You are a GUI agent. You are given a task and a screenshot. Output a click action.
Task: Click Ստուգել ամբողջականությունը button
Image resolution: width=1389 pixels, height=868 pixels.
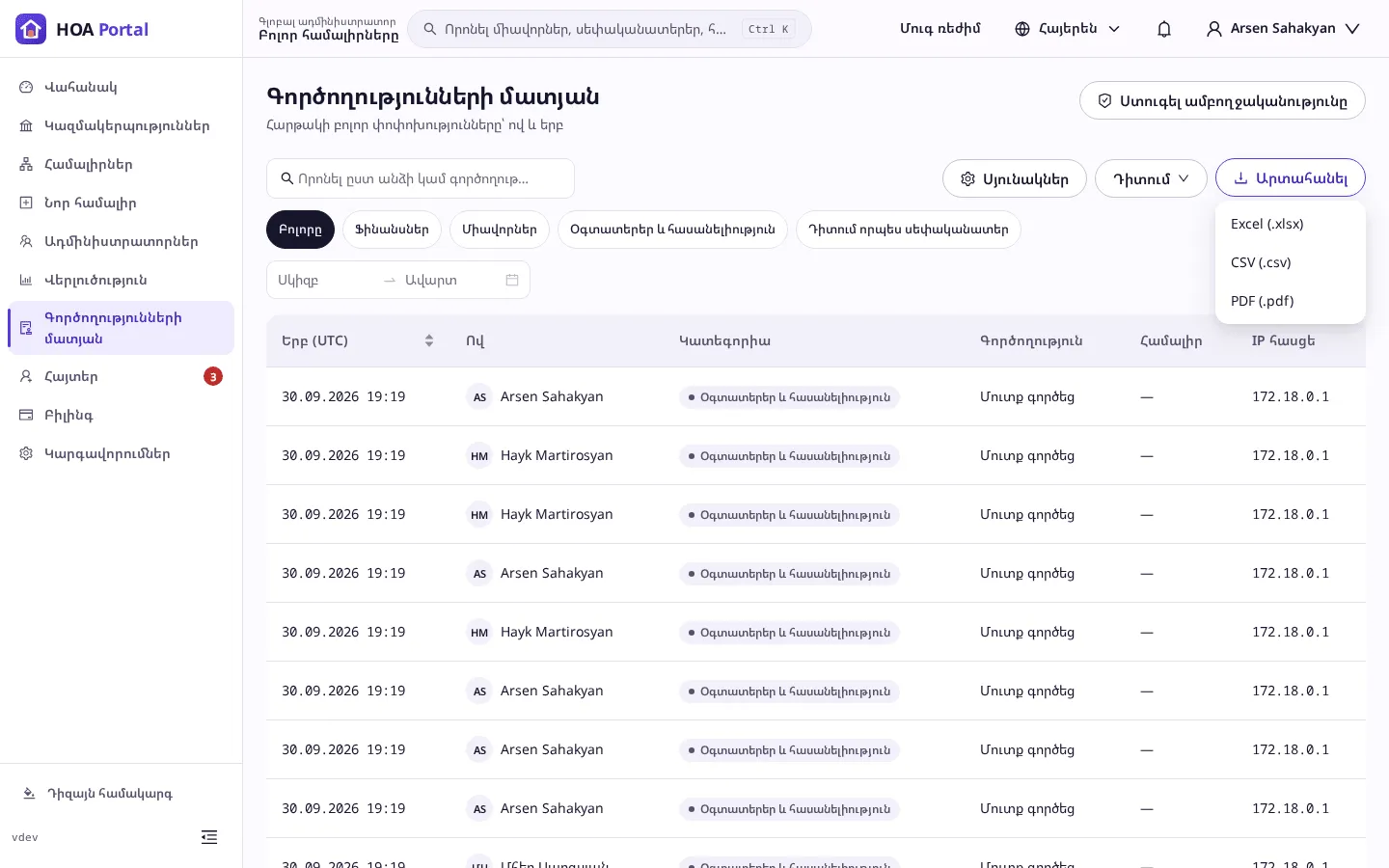click(1222, 100)
